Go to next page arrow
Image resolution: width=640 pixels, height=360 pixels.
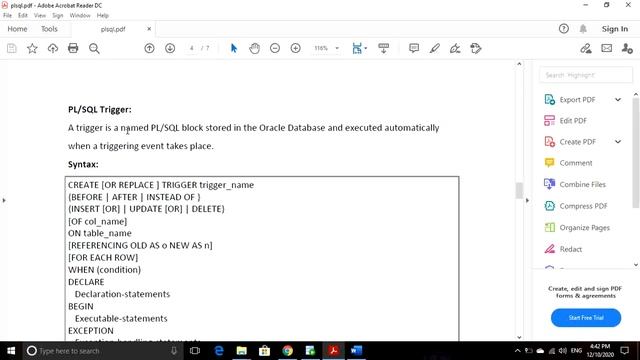tap(170, 48)
